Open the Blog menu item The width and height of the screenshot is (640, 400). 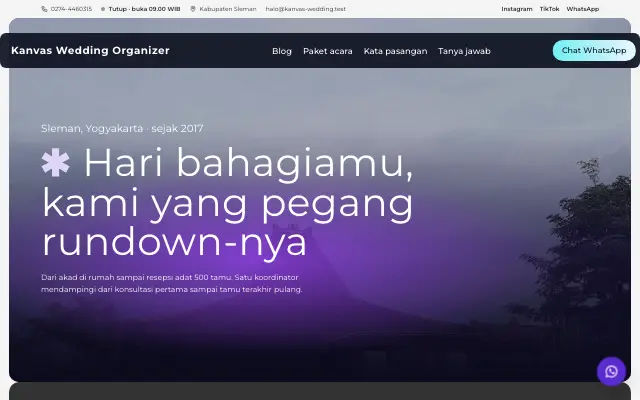[x=282, y=51]
